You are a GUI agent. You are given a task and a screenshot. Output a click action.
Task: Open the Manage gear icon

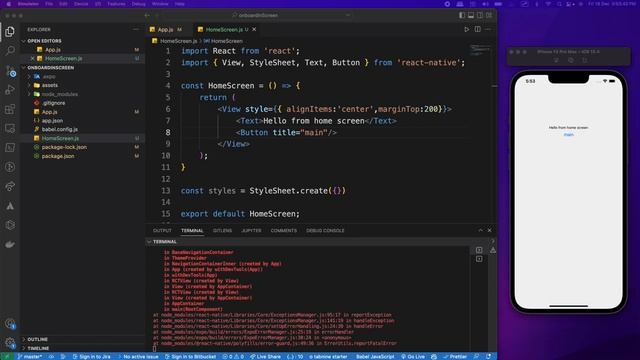pos(10,343)
